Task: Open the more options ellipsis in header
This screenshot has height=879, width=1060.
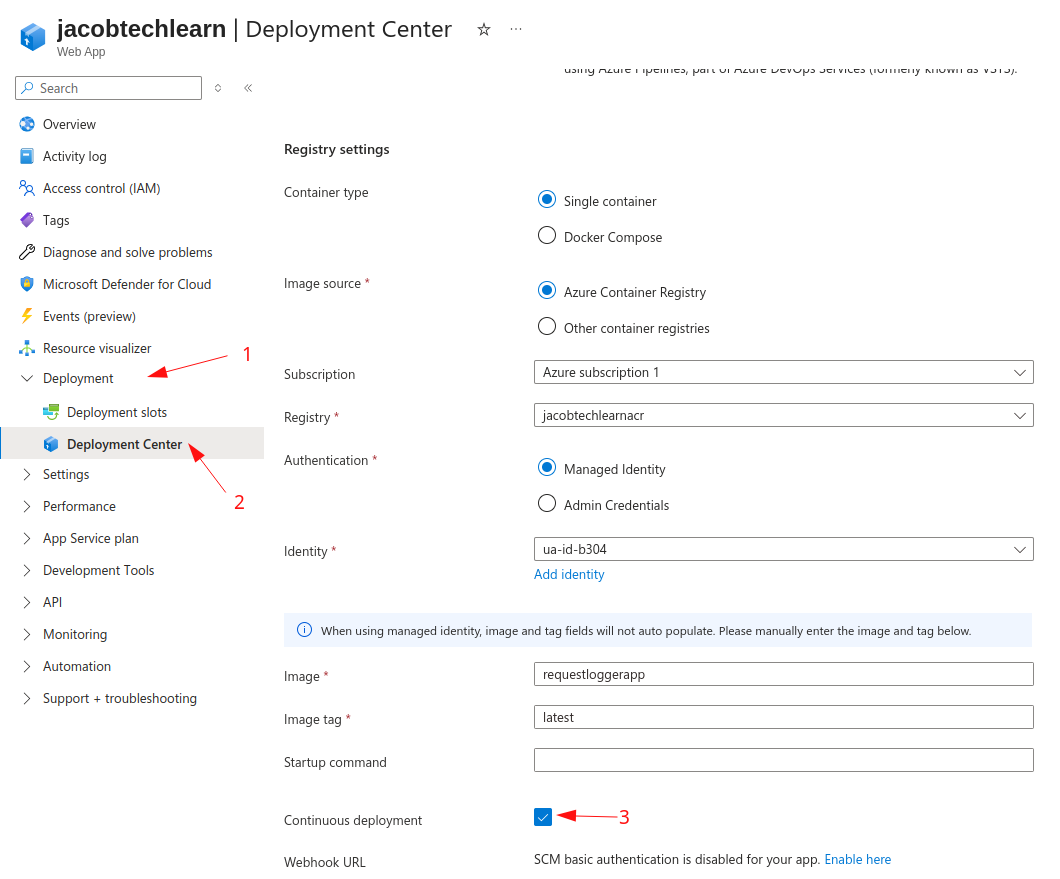Action: pos(516,30)
